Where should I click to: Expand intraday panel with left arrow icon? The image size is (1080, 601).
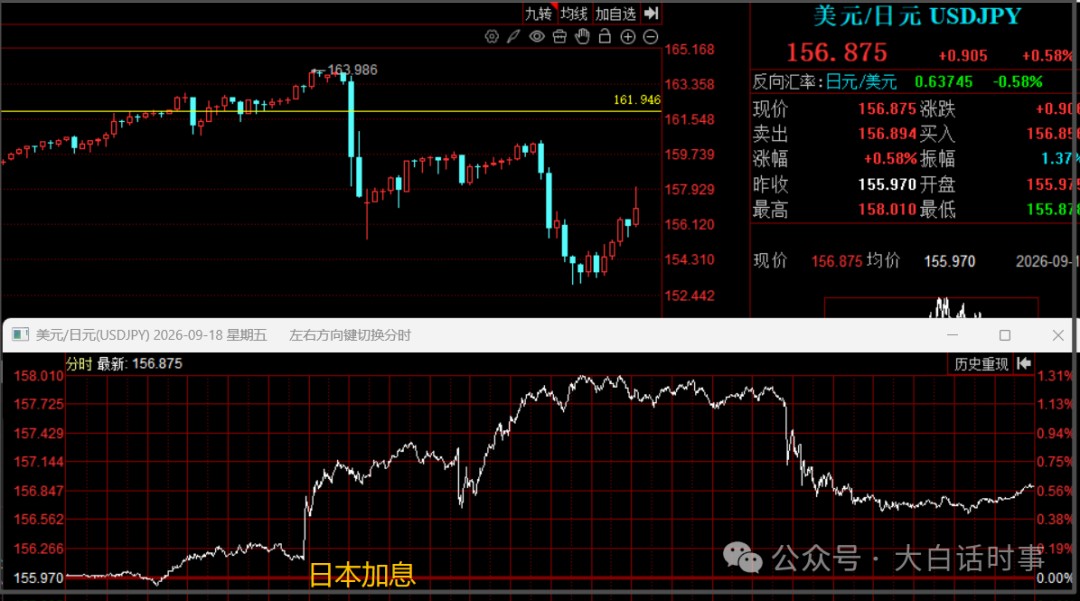[1024, 363]
